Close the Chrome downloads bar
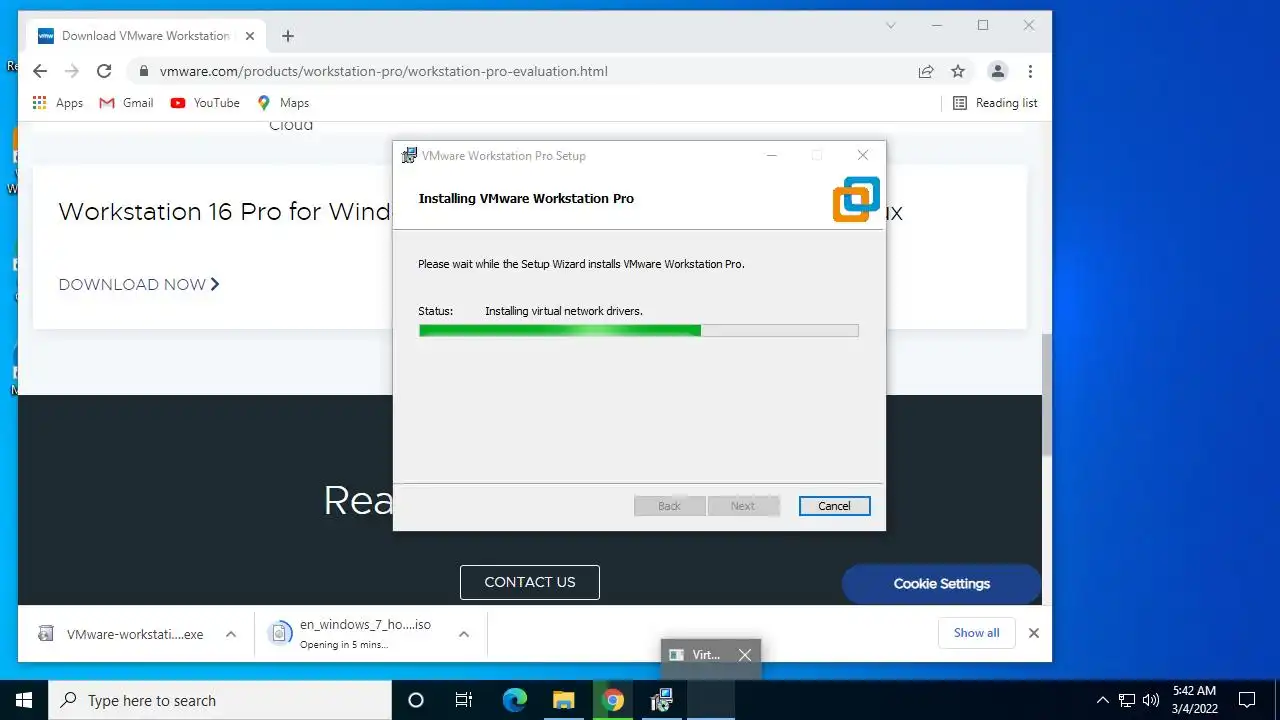The height and width of the screenshot is (720, 1280). click(1034, 633)
